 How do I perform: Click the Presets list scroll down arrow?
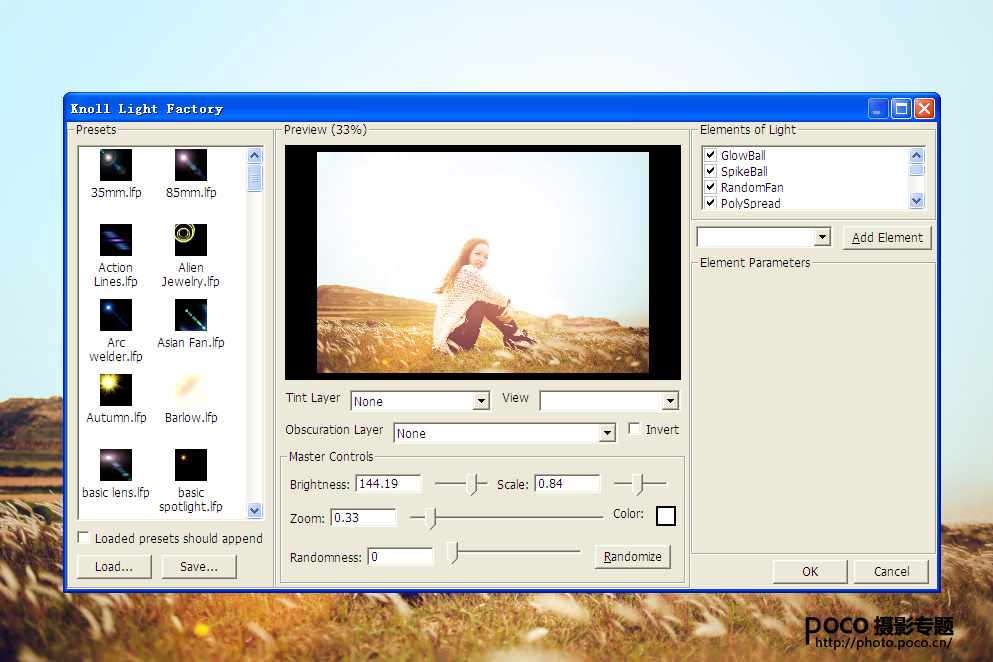[x=255, y=511]
